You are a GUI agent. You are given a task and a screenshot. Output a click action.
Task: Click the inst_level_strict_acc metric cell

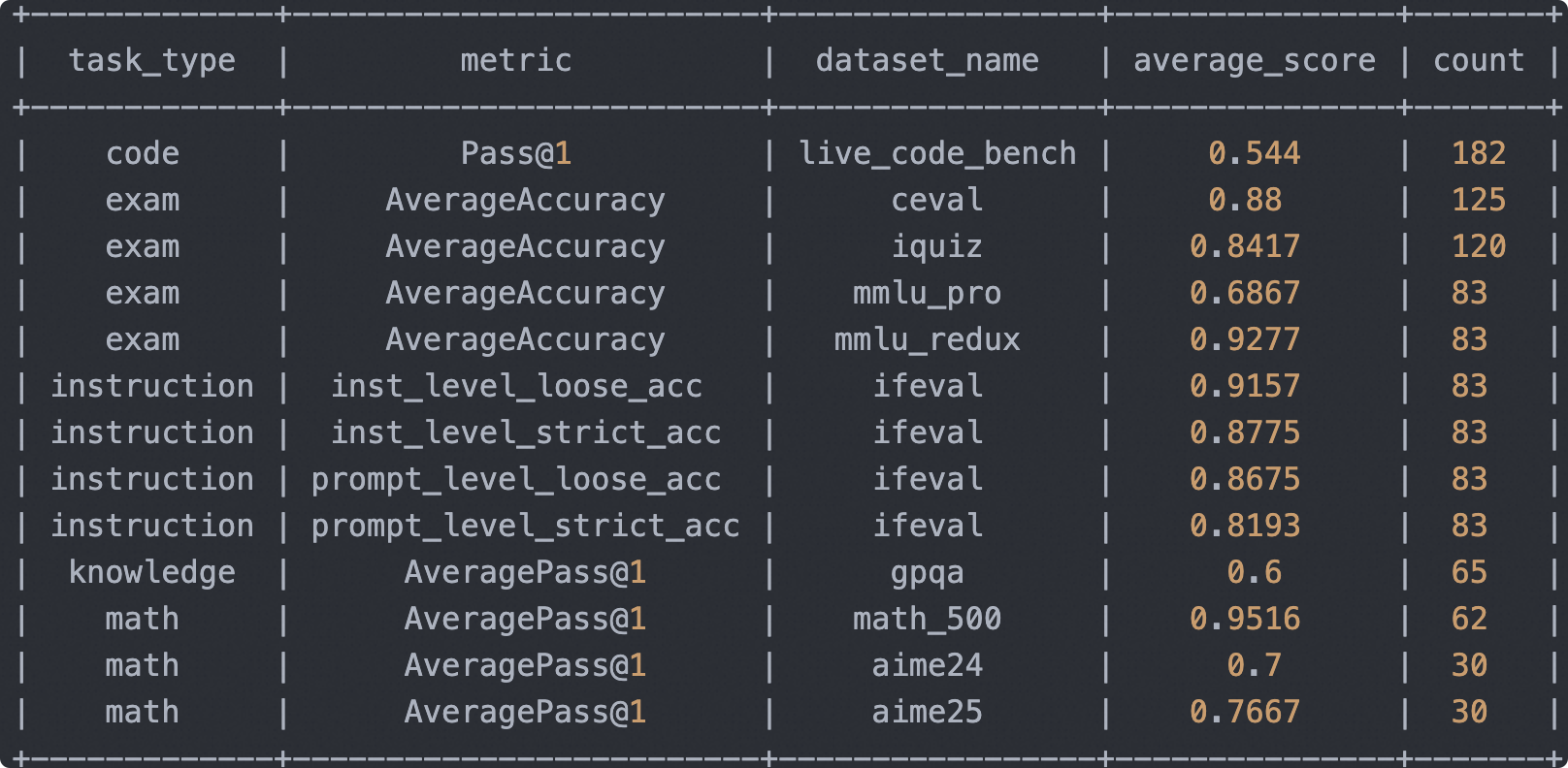tap(526, 433)
